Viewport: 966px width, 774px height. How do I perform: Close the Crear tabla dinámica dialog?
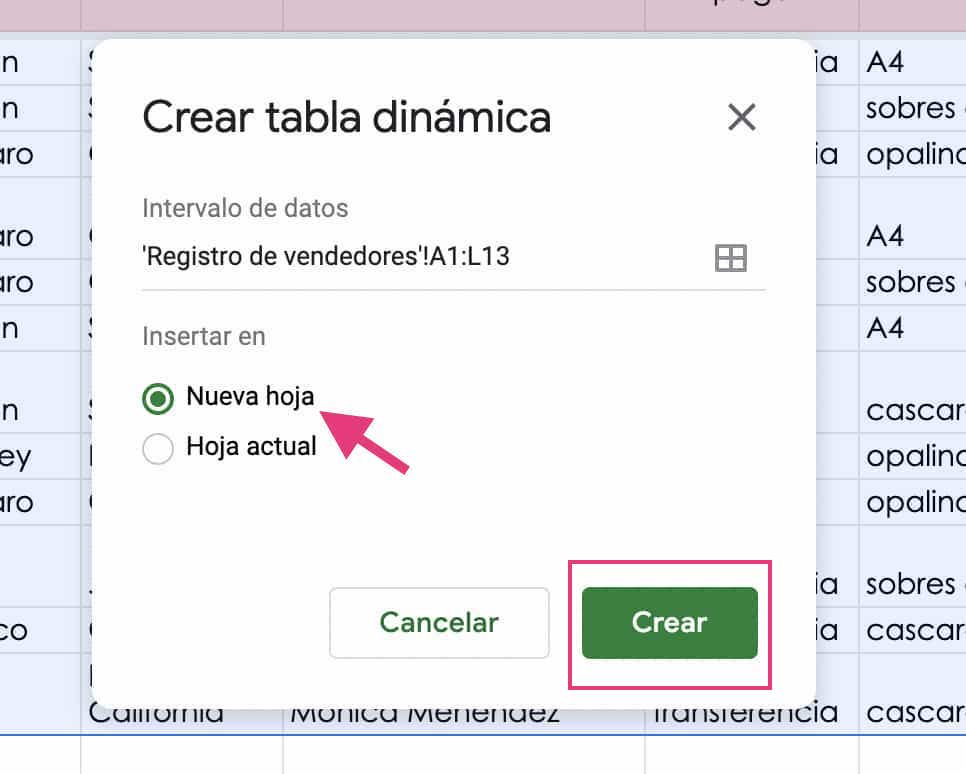[741, 117]
